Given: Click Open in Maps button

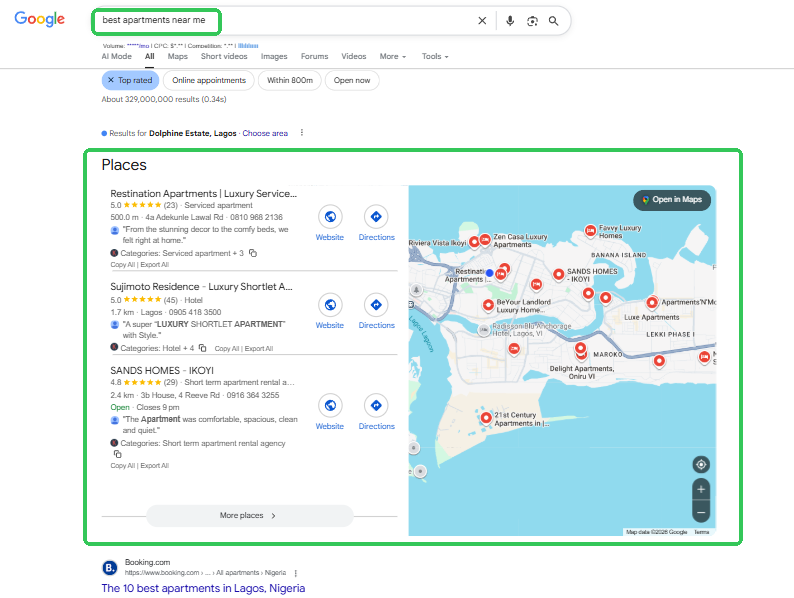Looking at the screenshot, I should [672, 200].
